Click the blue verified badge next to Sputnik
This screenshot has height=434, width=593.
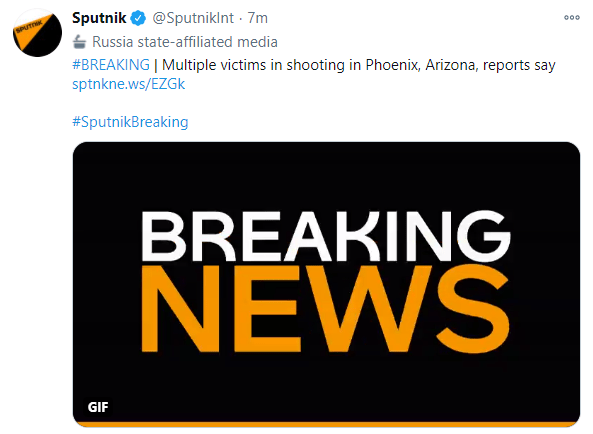(x=138, y=18)
